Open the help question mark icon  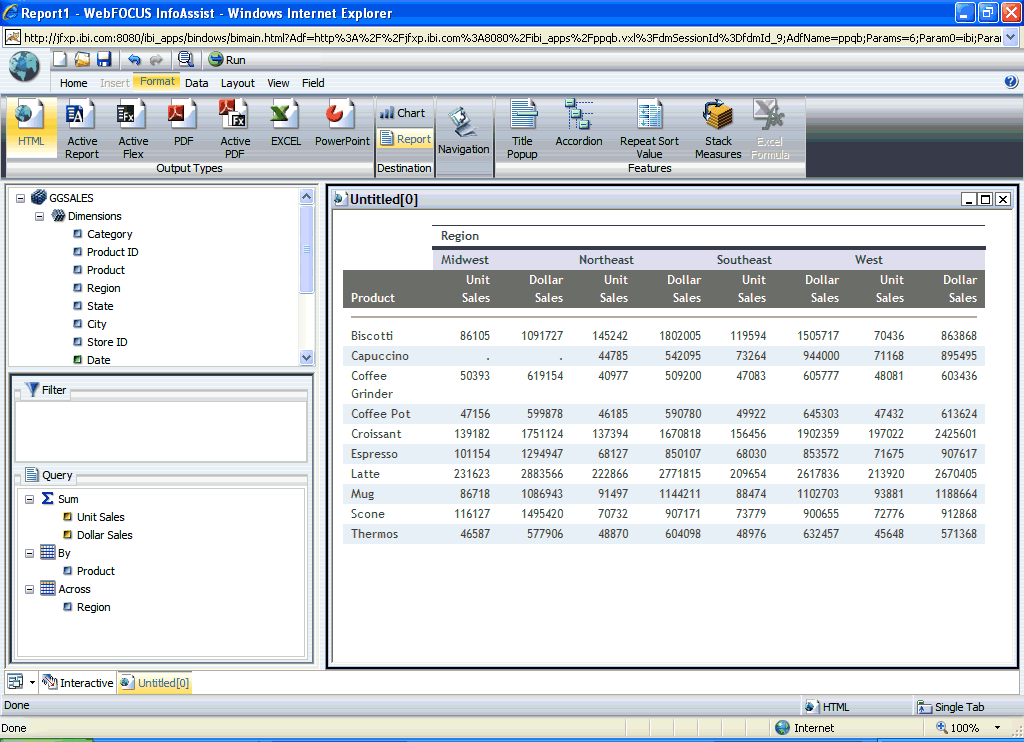pyautogui.click(x=1010, y=82)
